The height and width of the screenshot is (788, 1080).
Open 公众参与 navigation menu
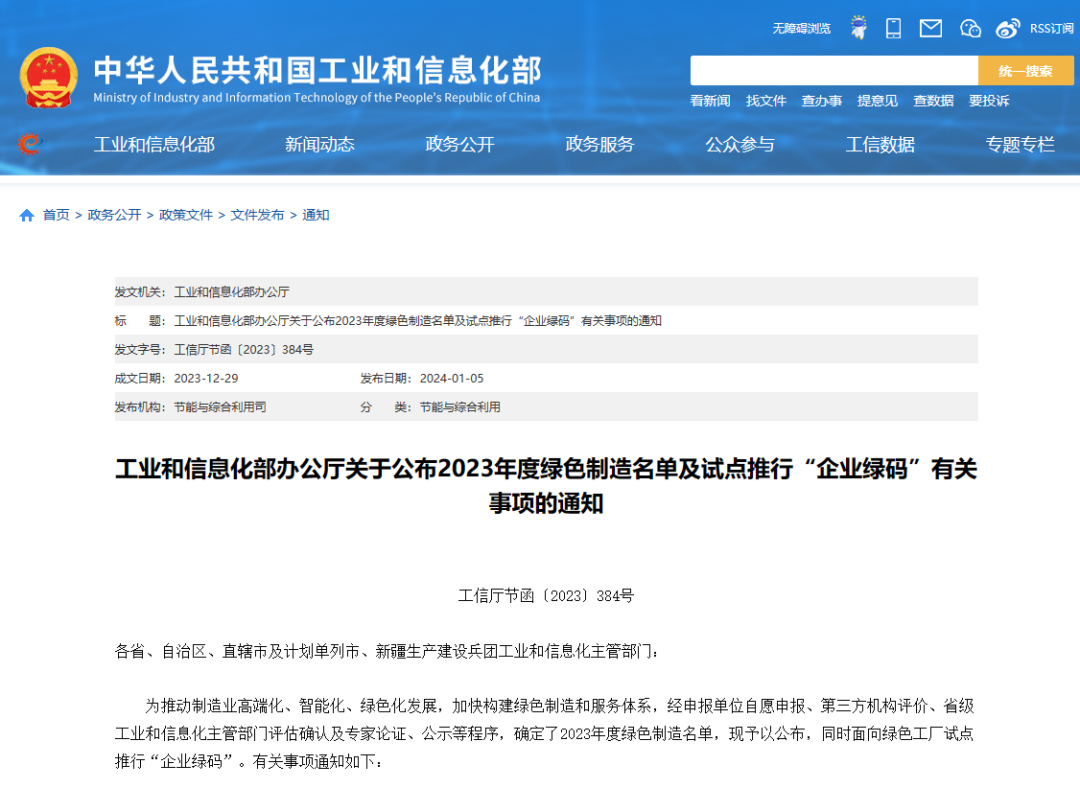coord(740,144)
